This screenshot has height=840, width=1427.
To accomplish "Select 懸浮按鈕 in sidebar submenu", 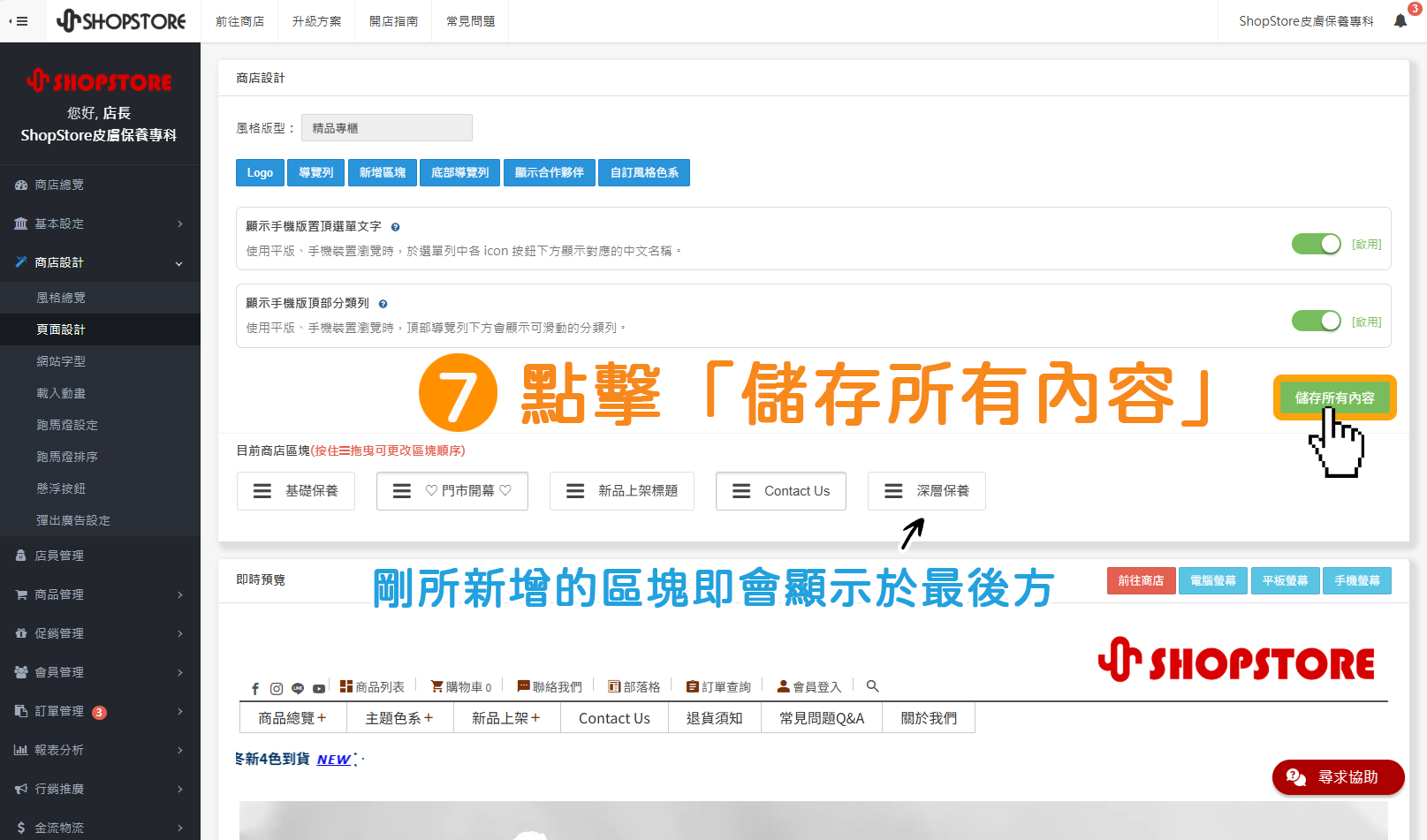I will tap(100, 489).
